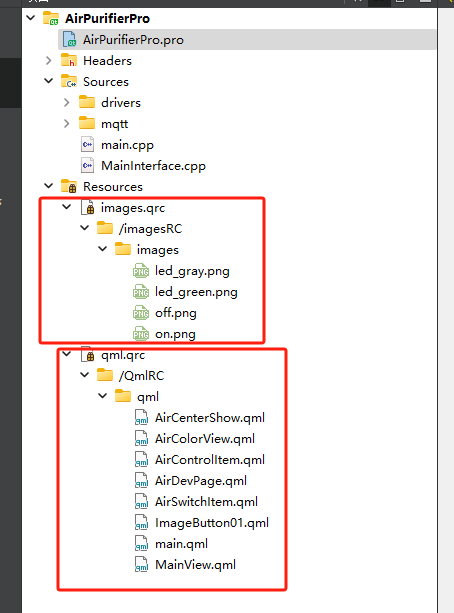Screen dimensions: 454x613
Task: Click the Sources C++ folder icon
Action: point(69,81)
